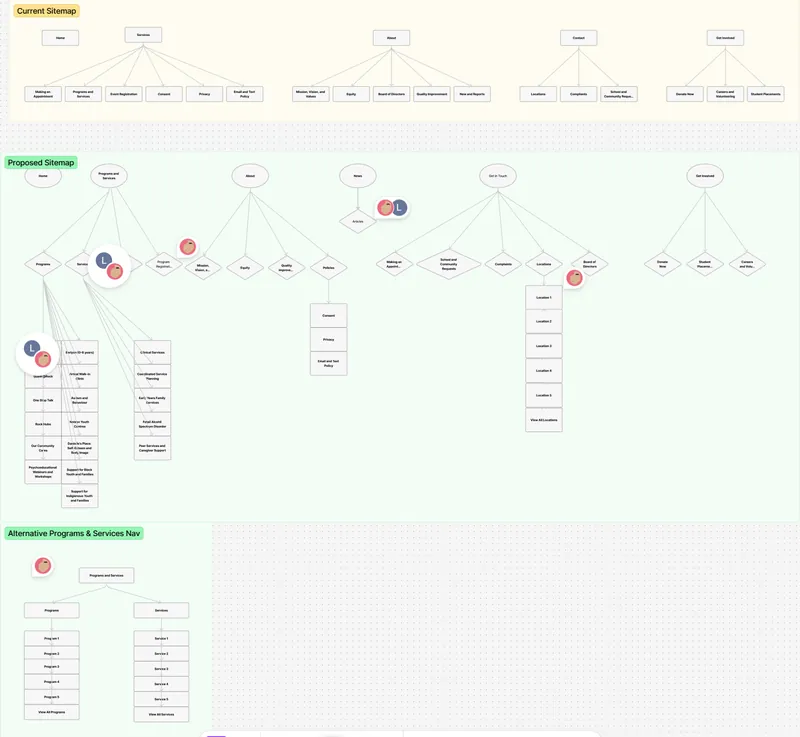This screenshot has height=737, width=800.
Task: Select Locations box in Current Sitemap
Action: [x=538, y=94]
